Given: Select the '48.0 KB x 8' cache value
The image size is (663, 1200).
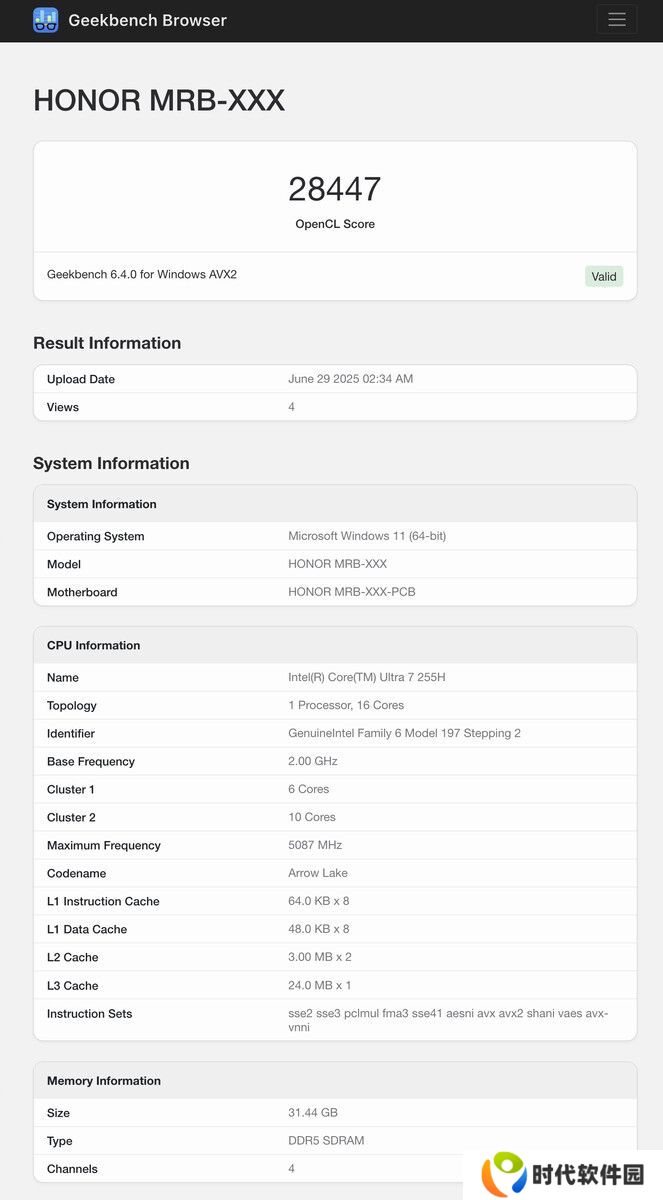Looking at the screenshot, I should (319, 929).
